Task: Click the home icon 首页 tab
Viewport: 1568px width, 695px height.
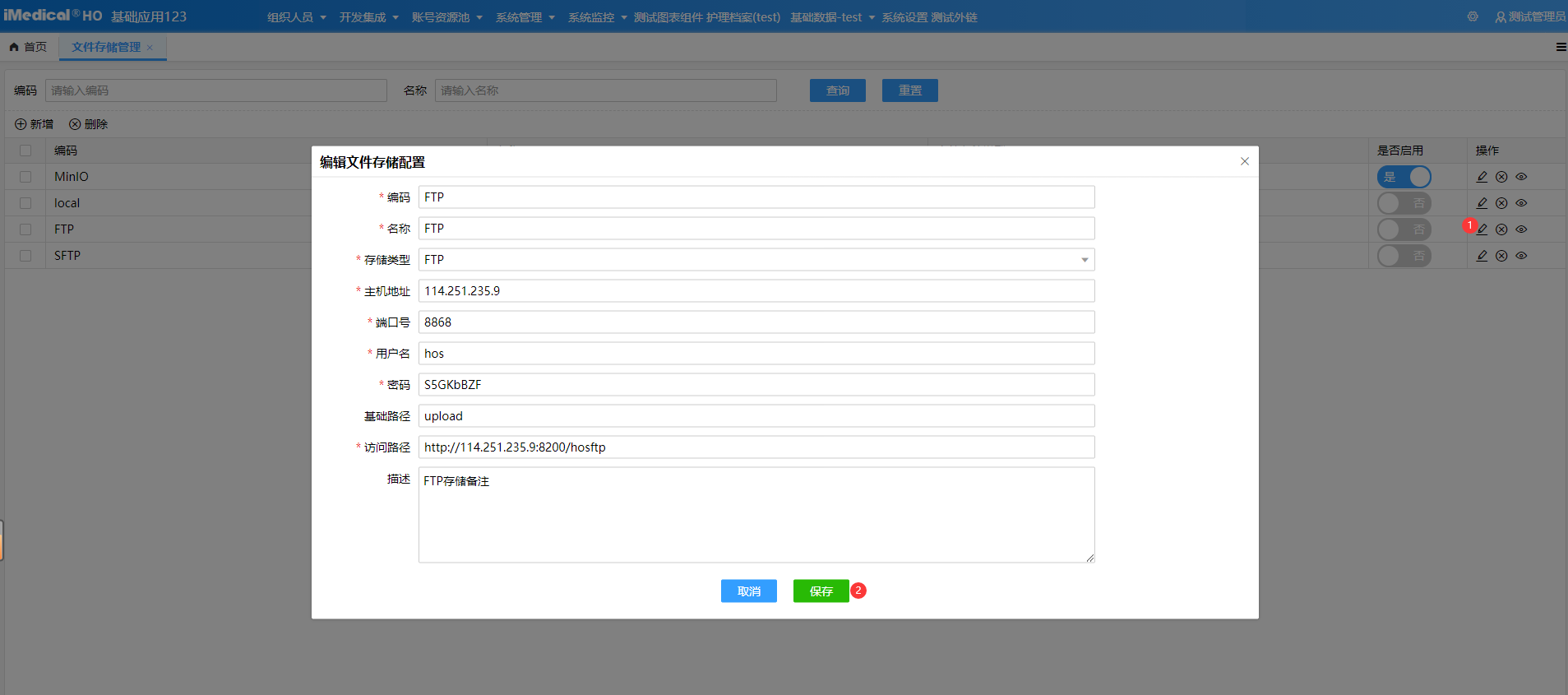Action: (x=28, y=47)
